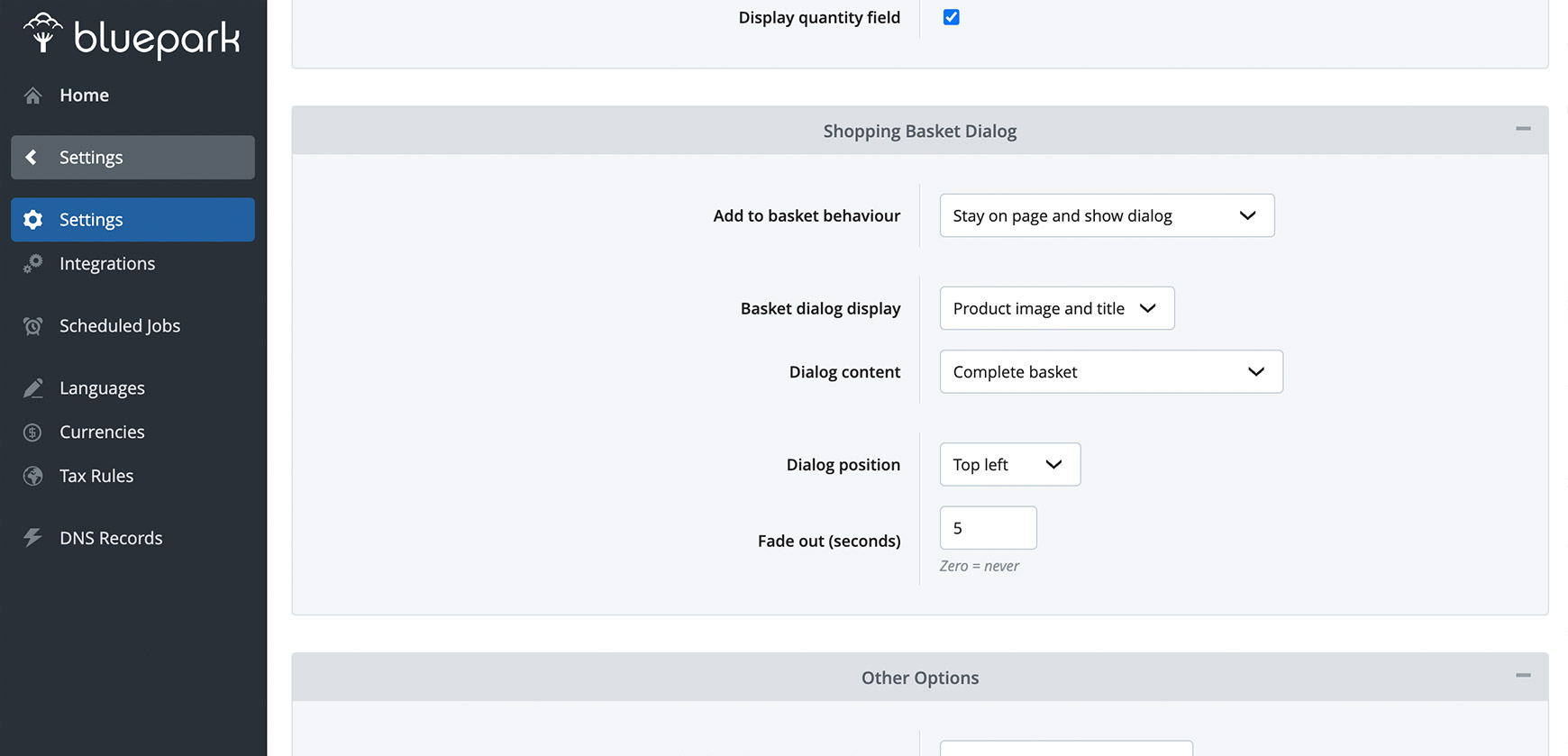Click the Languages pencil icon
Screen dimensions: 1568x756
(x=33, y=388)
